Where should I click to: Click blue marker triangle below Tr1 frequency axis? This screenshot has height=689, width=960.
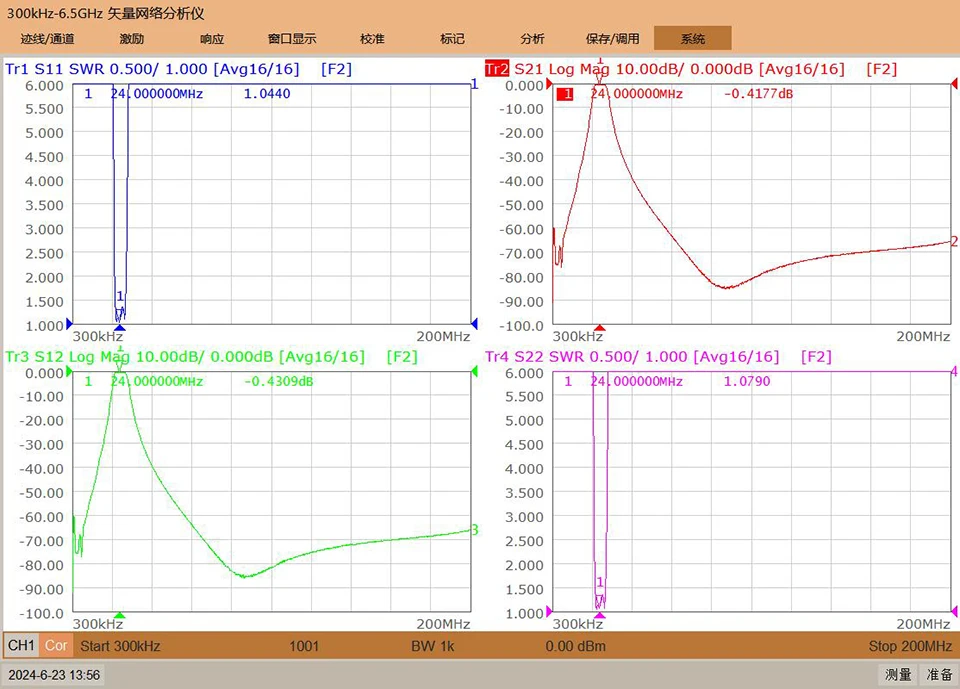pyautogui.click(x=120, y=328)
